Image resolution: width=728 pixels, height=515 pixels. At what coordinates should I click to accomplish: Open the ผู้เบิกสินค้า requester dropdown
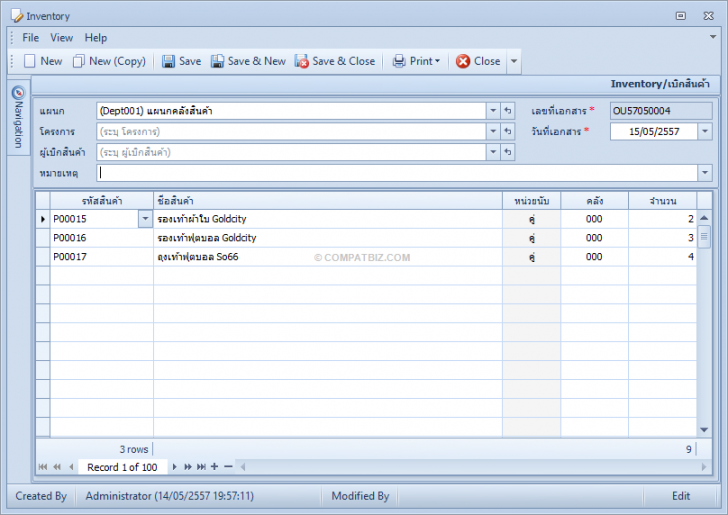point(493,152)
